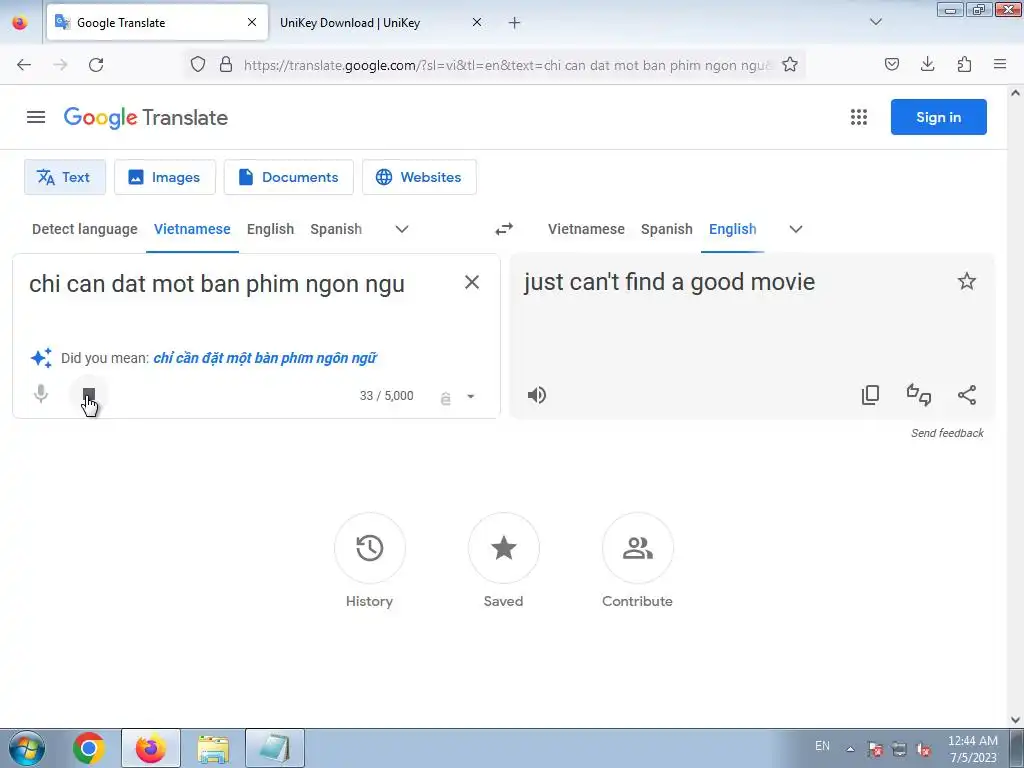Stop source text audio playback
Screen dimensions: 1024x768
coord(89,394)
